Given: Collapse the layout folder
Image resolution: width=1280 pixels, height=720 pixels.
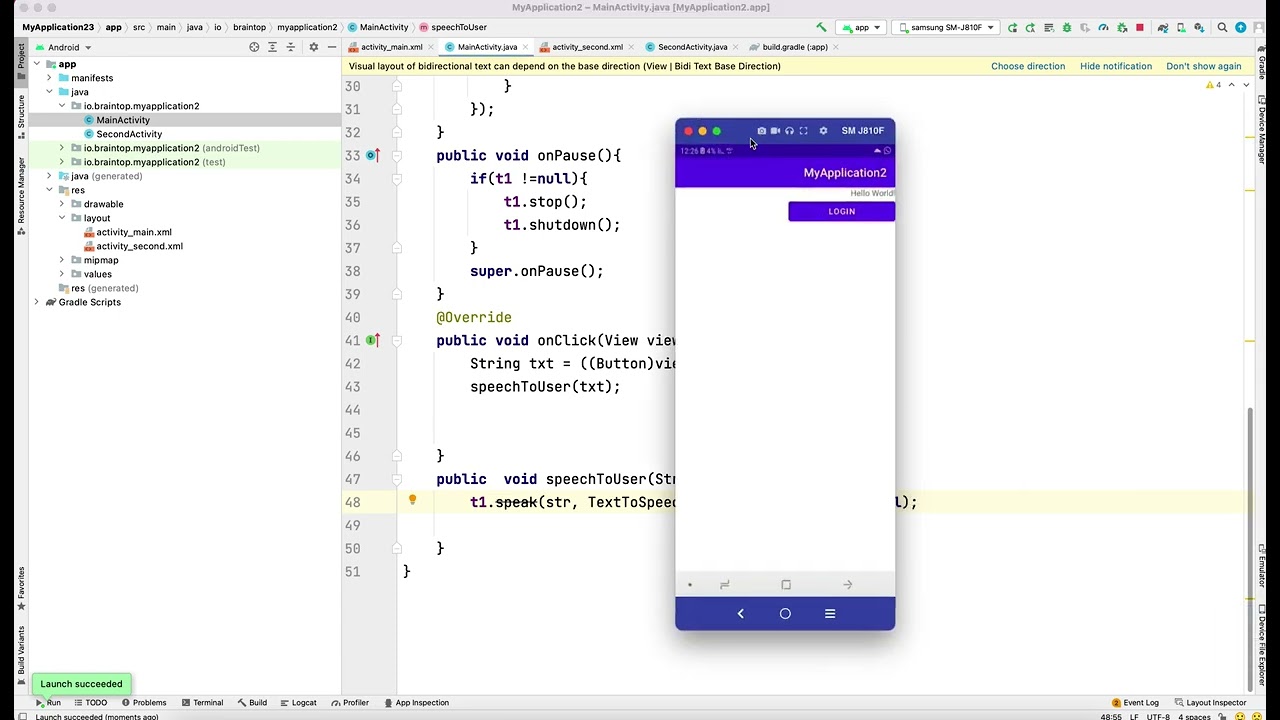Looking at the screenshot, I should (62, 218).
